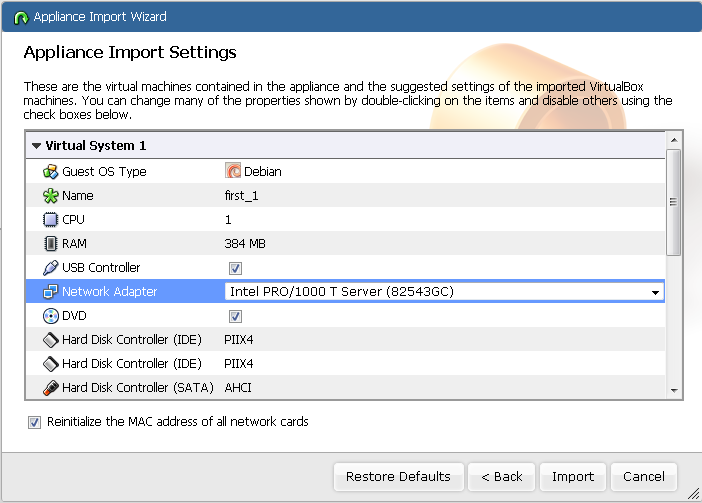
Task: Click the second IDE controller icon
Action: [x=50, y=364]
